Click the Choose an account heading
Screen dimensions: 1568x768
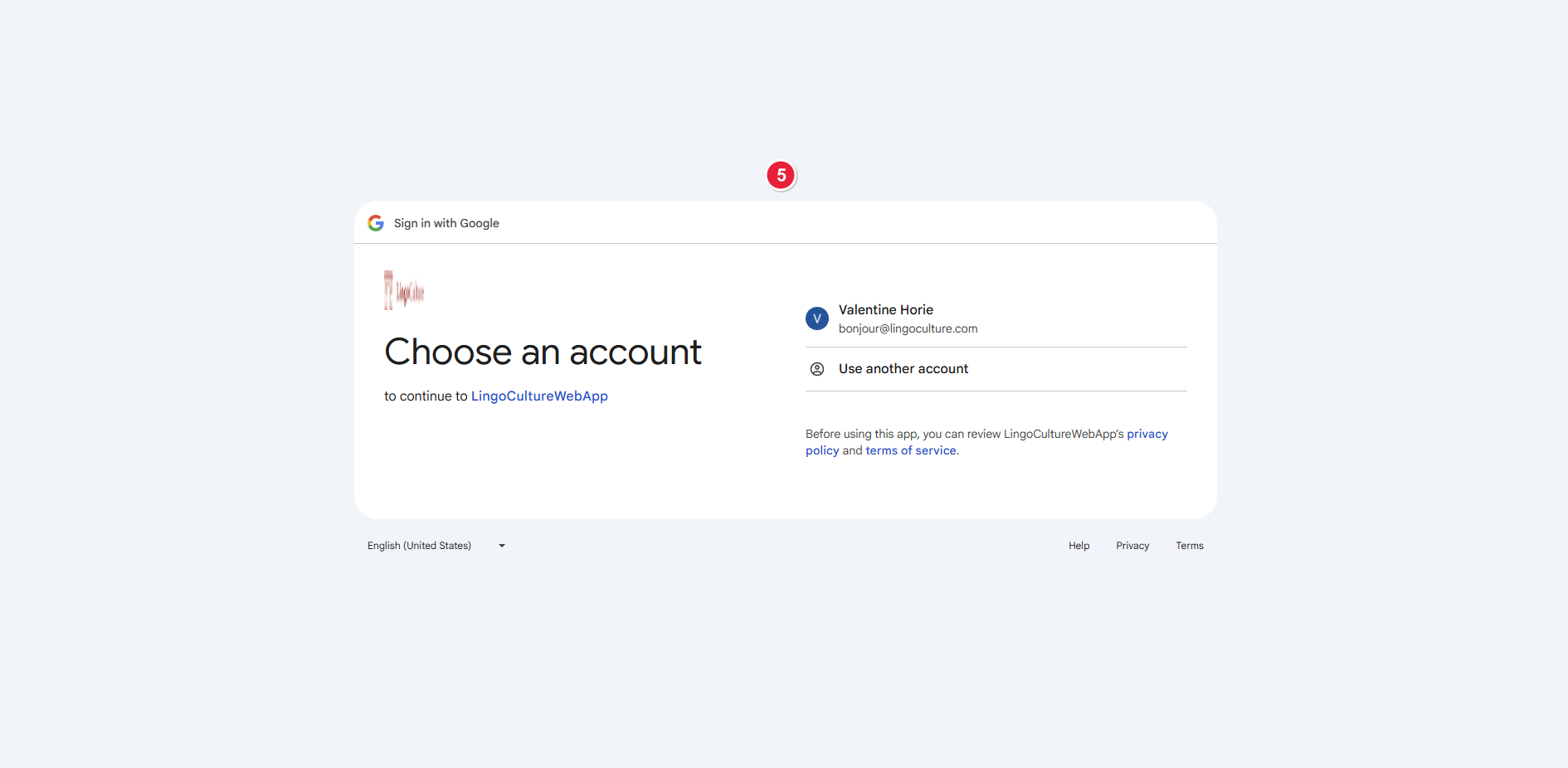coord(543,352)
